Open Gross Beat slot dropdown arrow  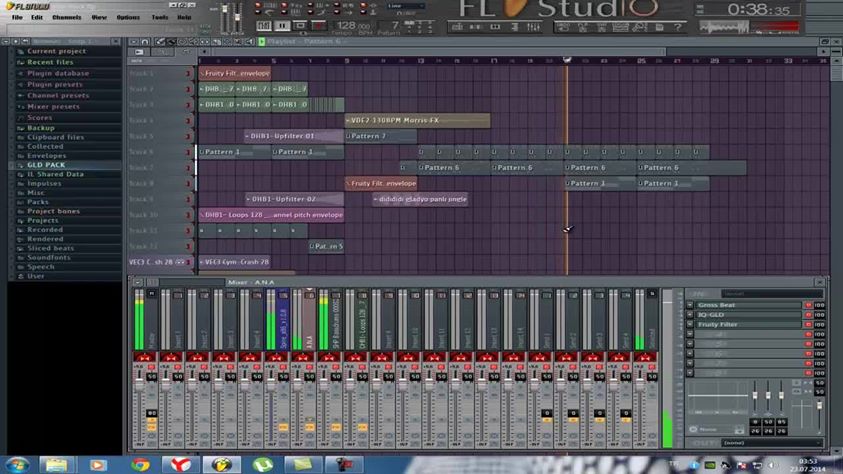[690, 305]
